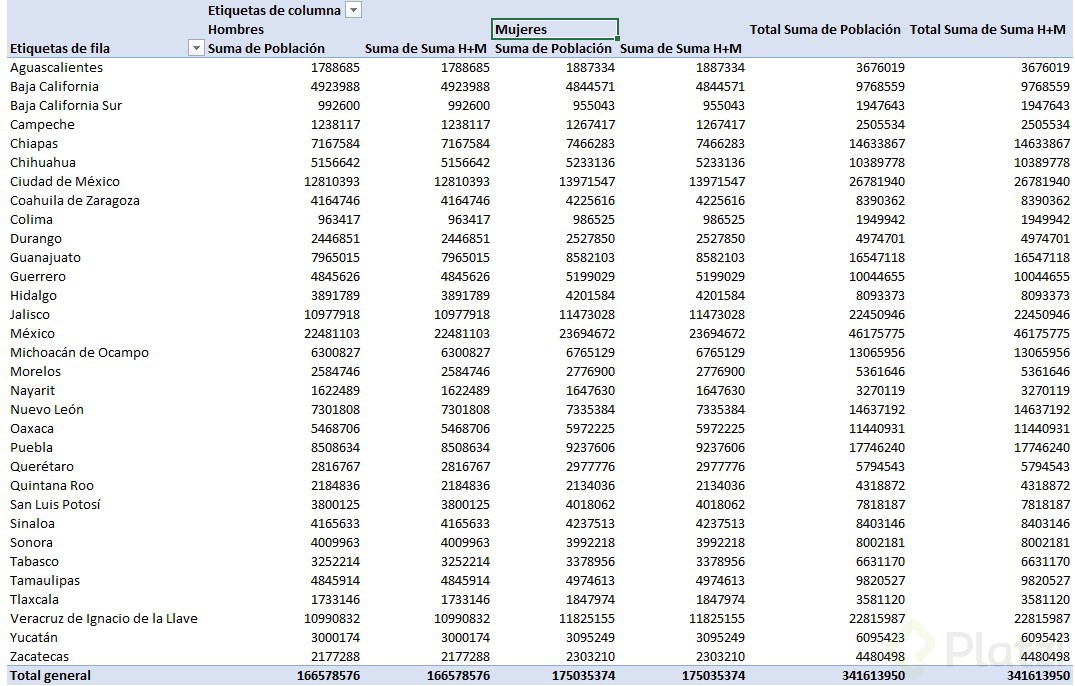Screen dimensions: 1075x686
Task: Select the Hidalgo row label
Action: (x=33, y=295)
